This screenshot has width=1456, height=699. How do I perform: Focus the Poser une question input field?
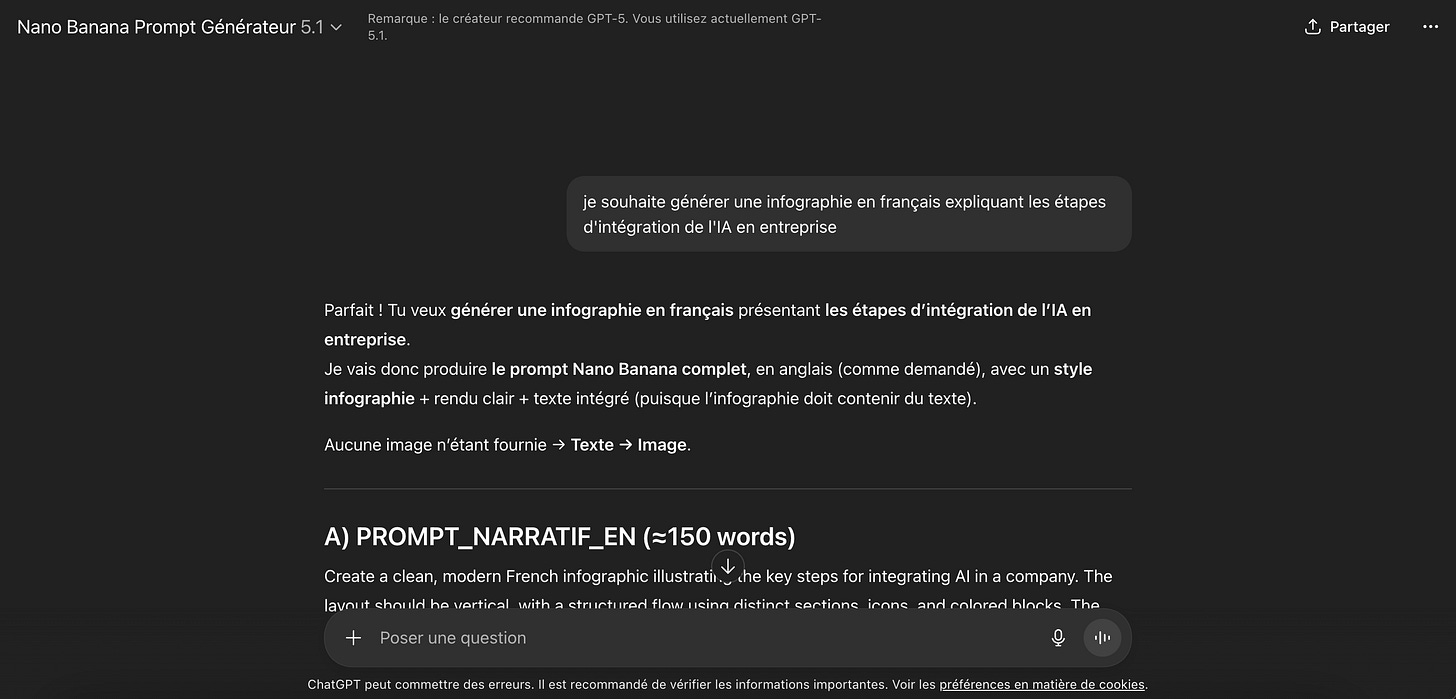[x=705, y=638]
